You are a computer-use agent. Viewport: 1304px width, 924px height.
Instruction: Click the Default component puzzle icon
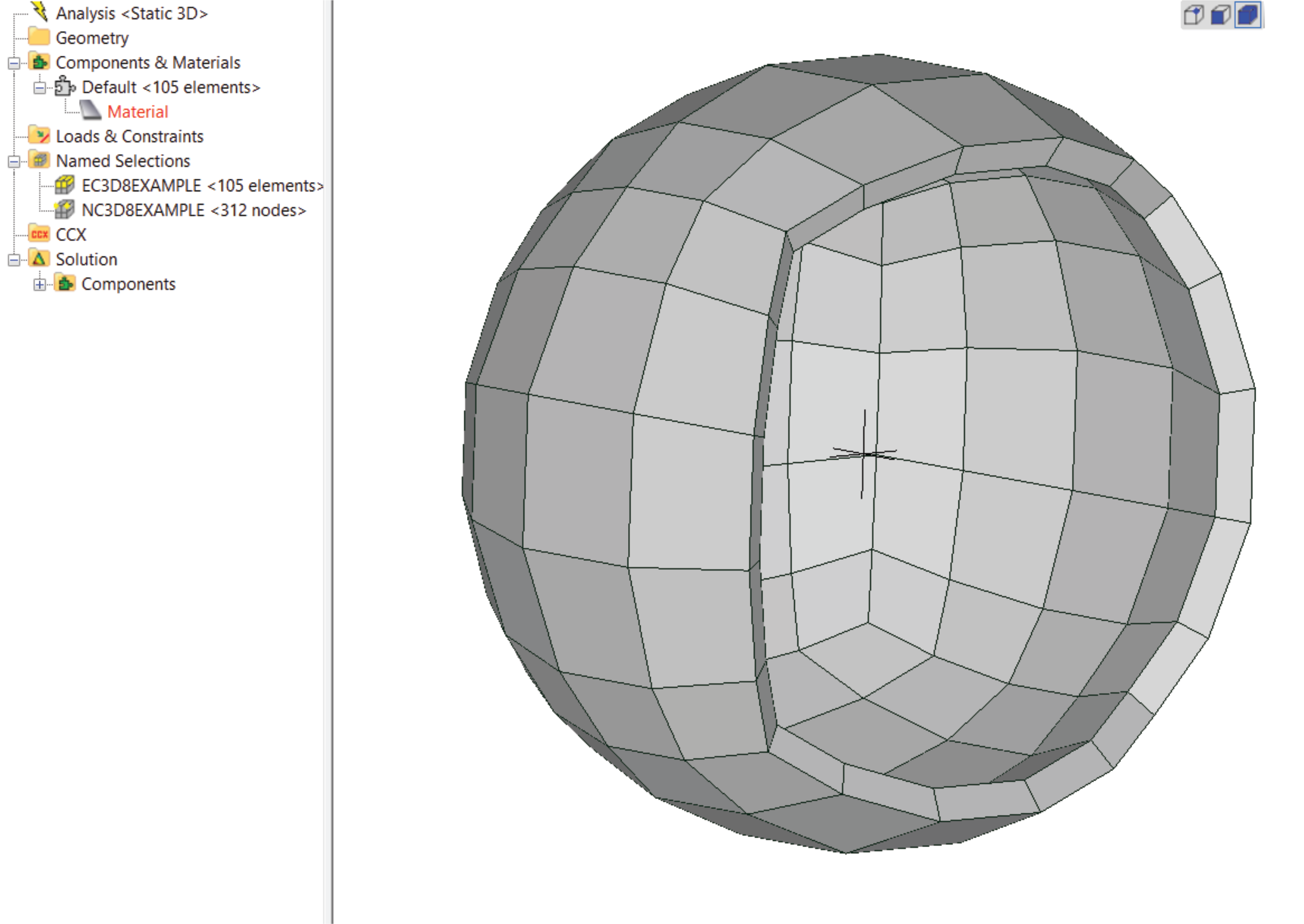click(x=65, y=87)
